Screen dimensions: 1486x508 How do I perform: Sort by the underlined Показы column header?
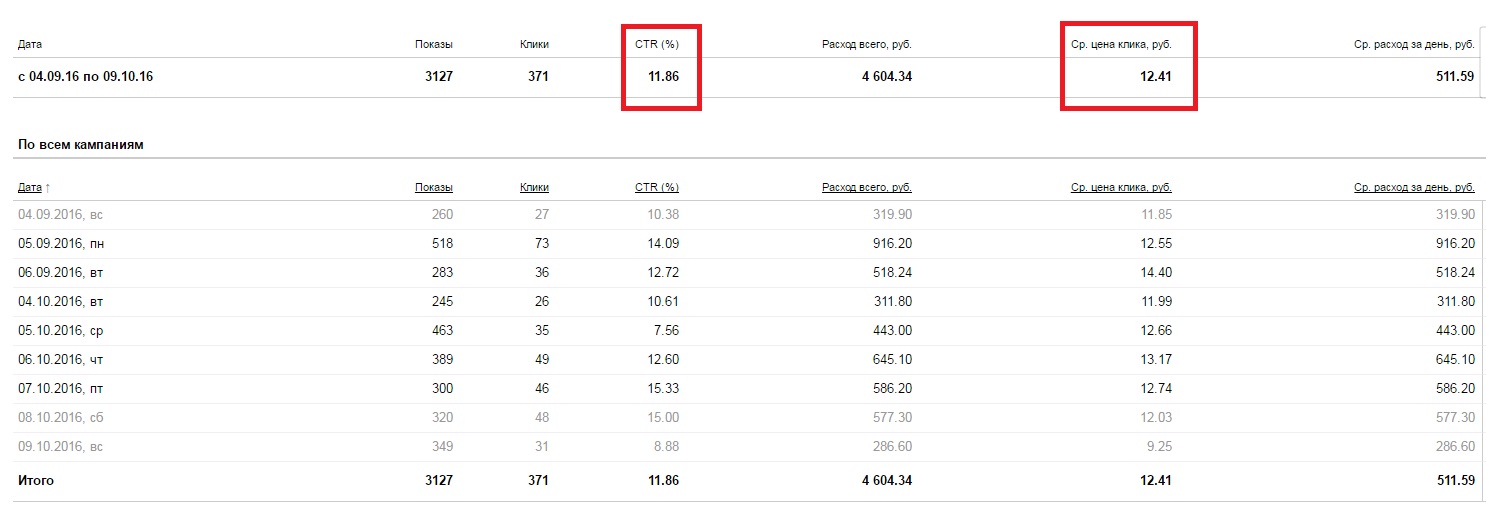click(433, 187)
